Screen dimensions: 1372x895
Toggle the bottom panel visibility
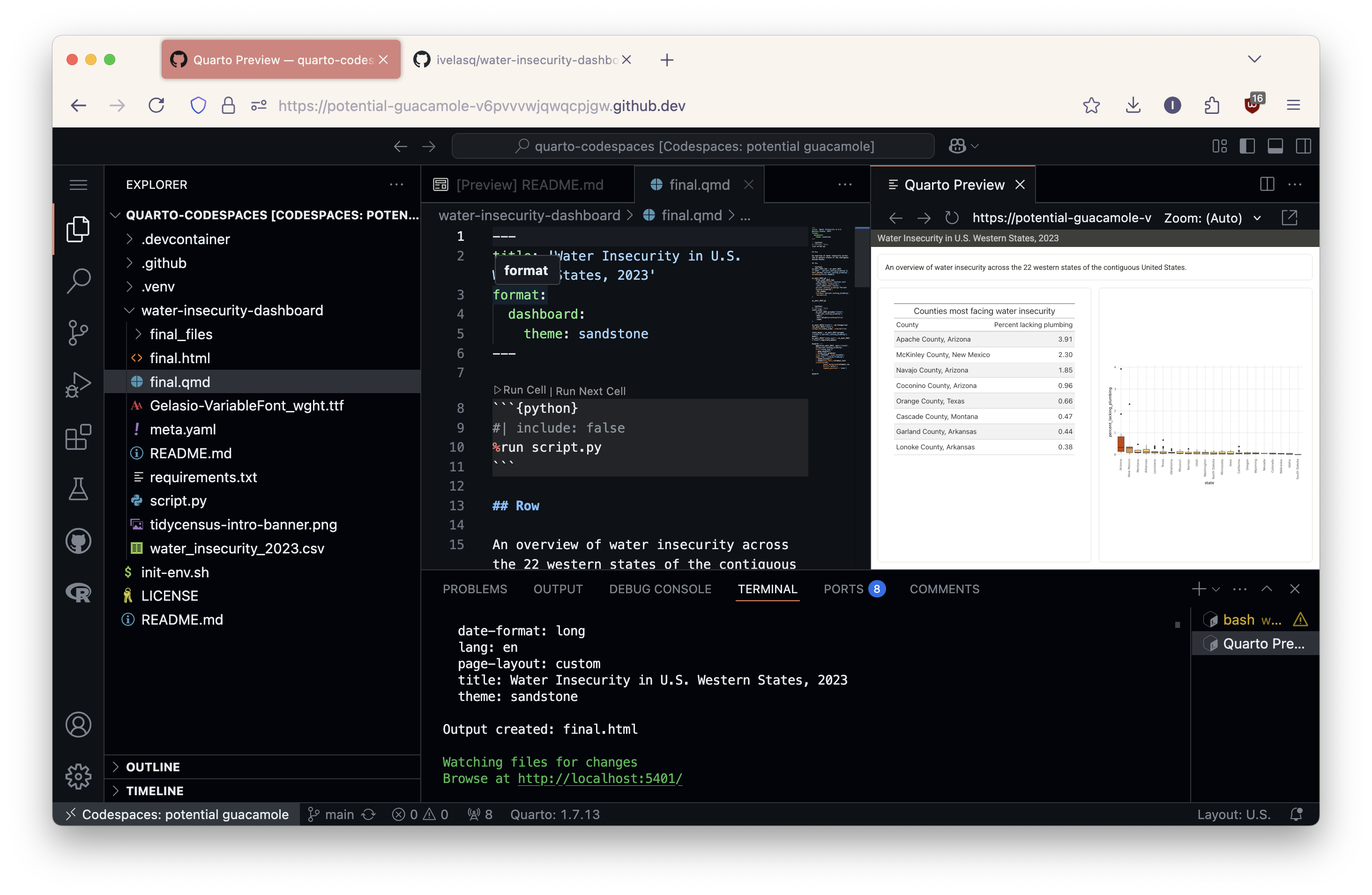(x=1275, y=146)
